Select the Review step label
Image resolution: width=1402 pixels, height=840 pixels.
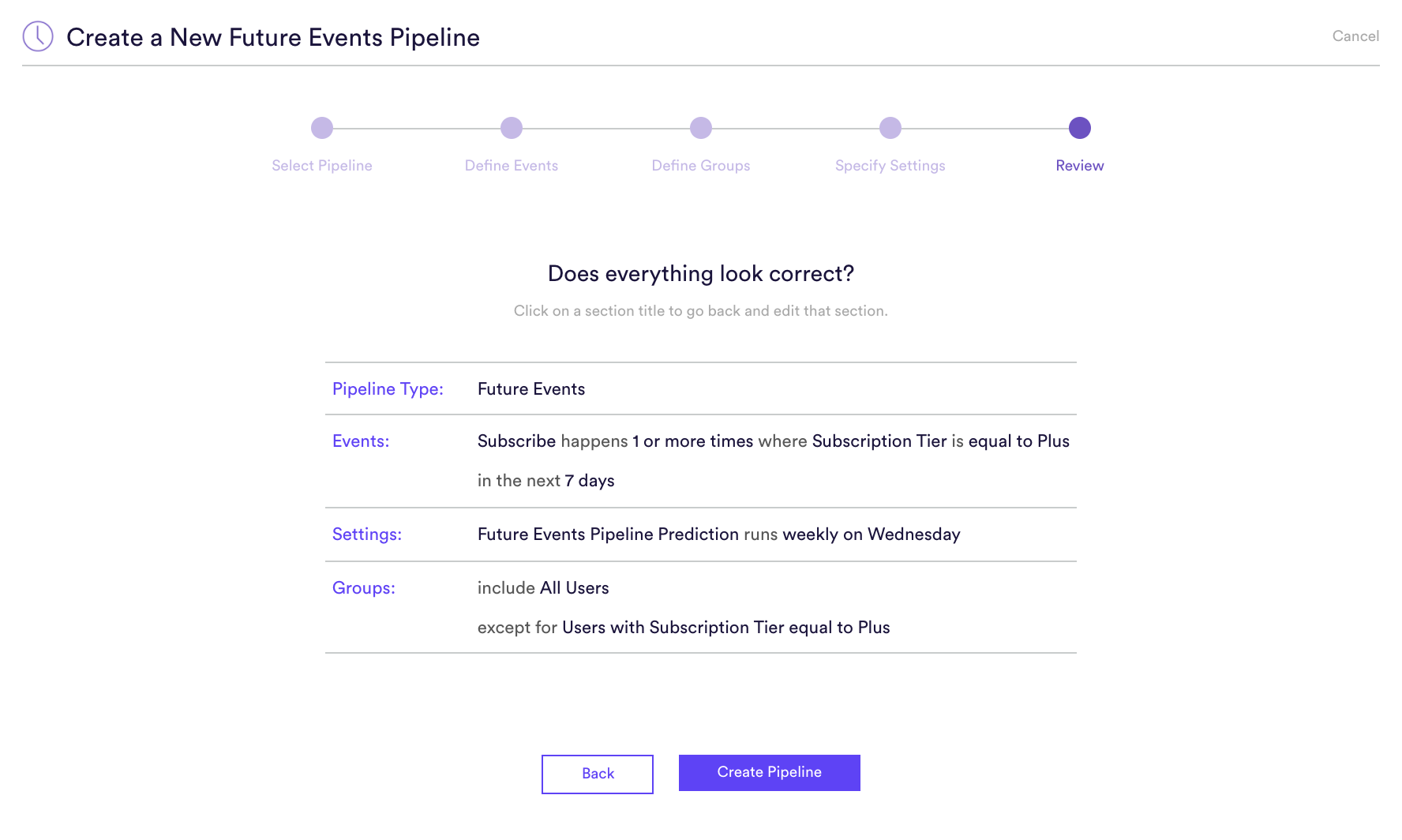tap(1080, 166)
